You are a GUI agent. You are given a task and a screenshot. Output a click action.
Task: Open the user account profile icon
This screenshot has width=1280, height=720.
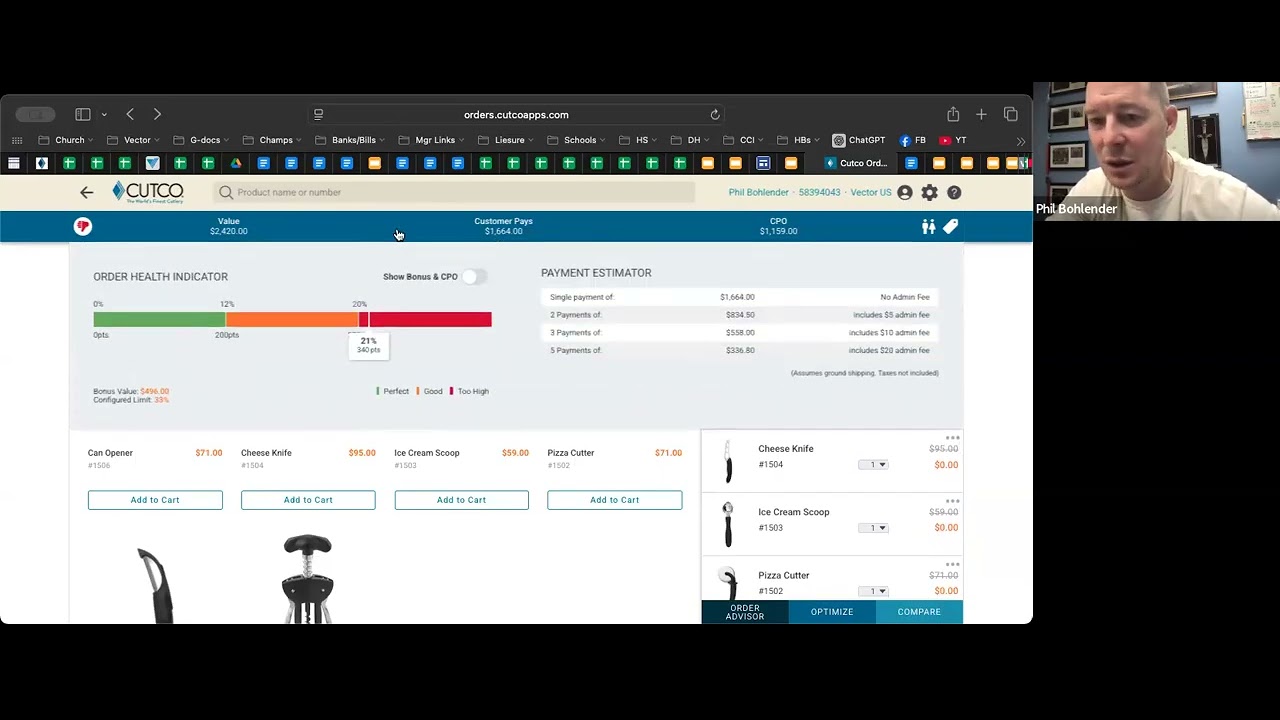(x=905, y=193)
